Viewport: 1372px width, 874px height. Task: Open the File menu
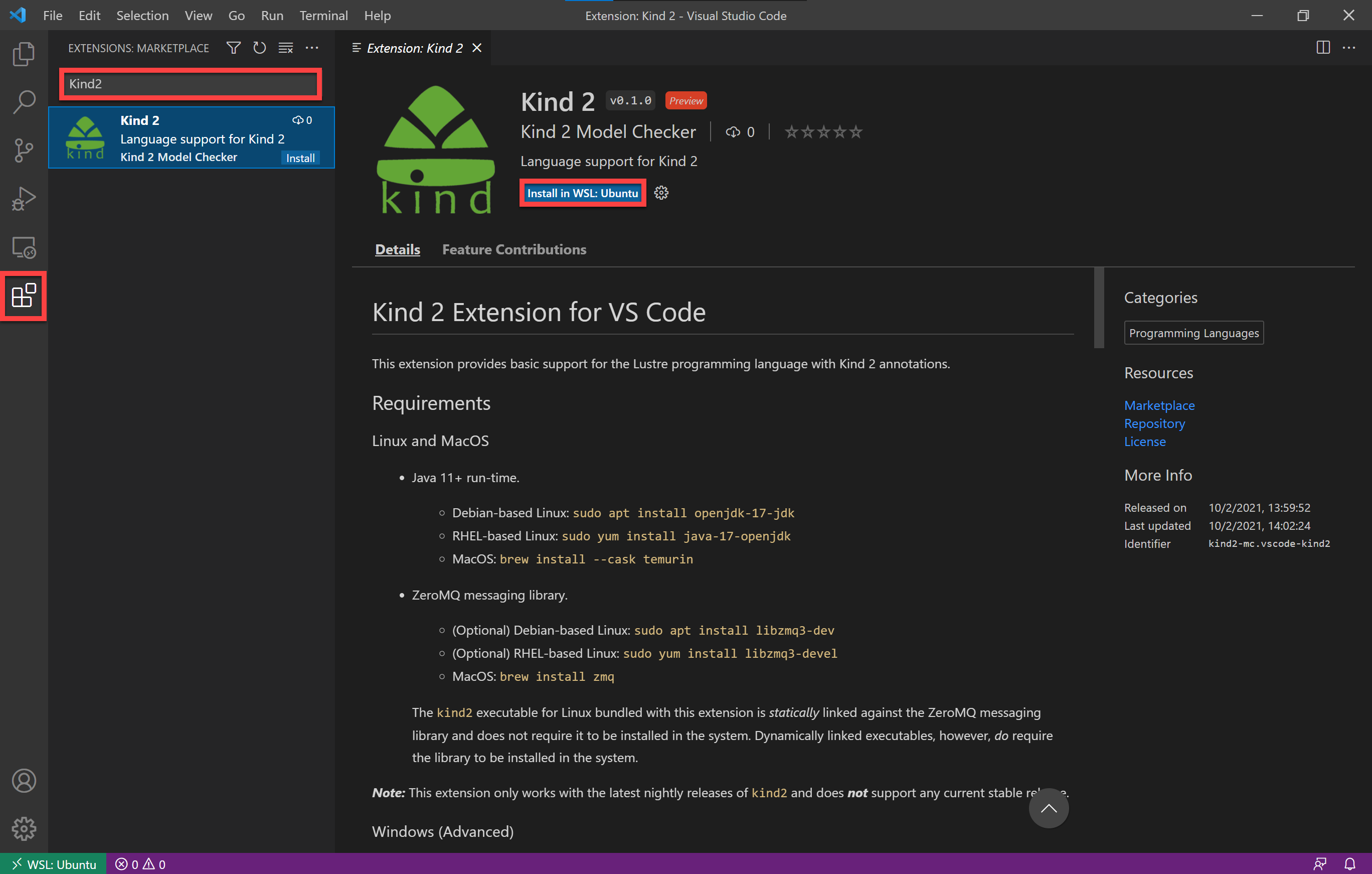53,16
